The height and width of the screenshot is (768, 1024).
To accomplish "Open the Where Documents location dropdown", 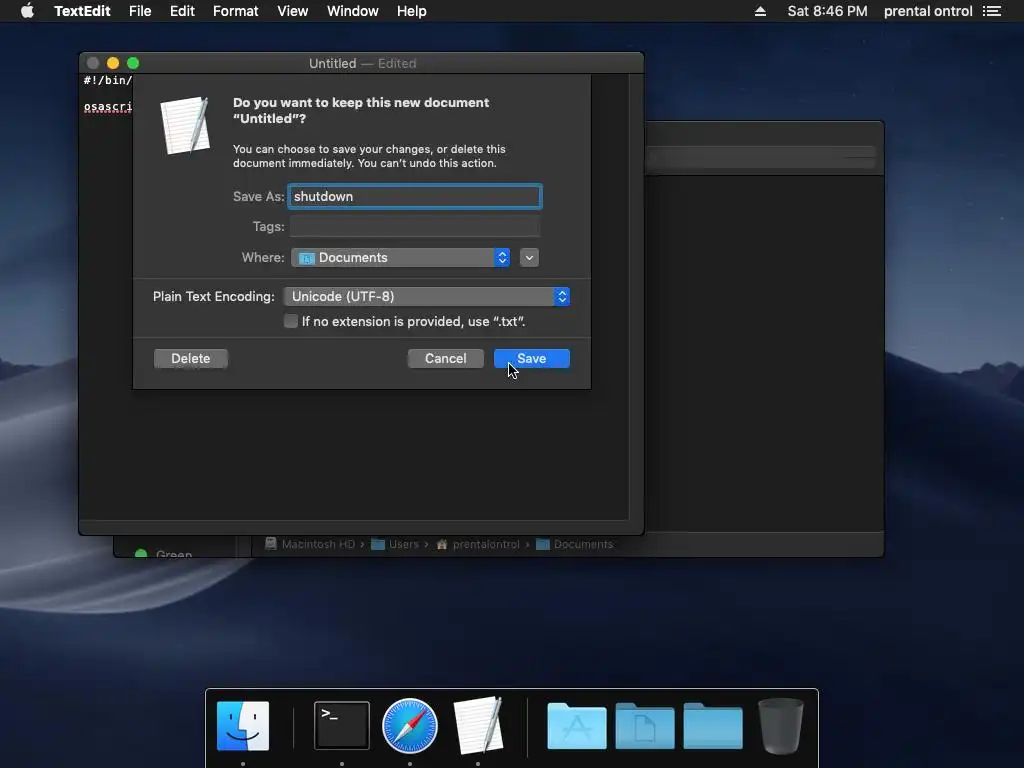I will coord(400,257).
